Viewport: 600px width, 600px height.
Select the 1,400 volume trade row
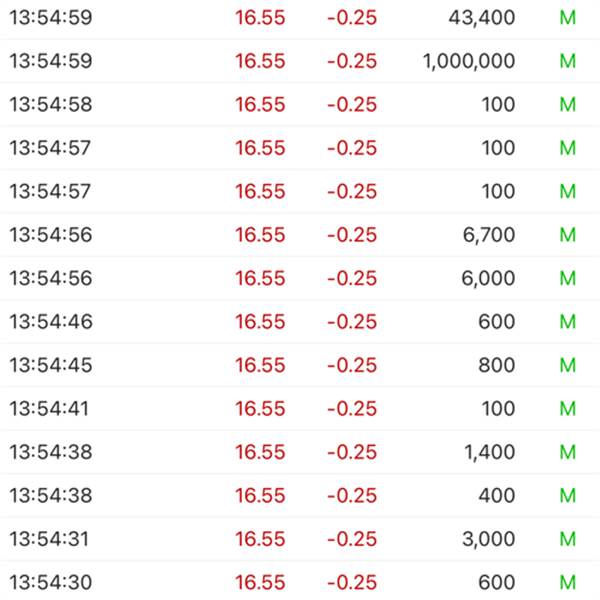[x=300, y=452]
